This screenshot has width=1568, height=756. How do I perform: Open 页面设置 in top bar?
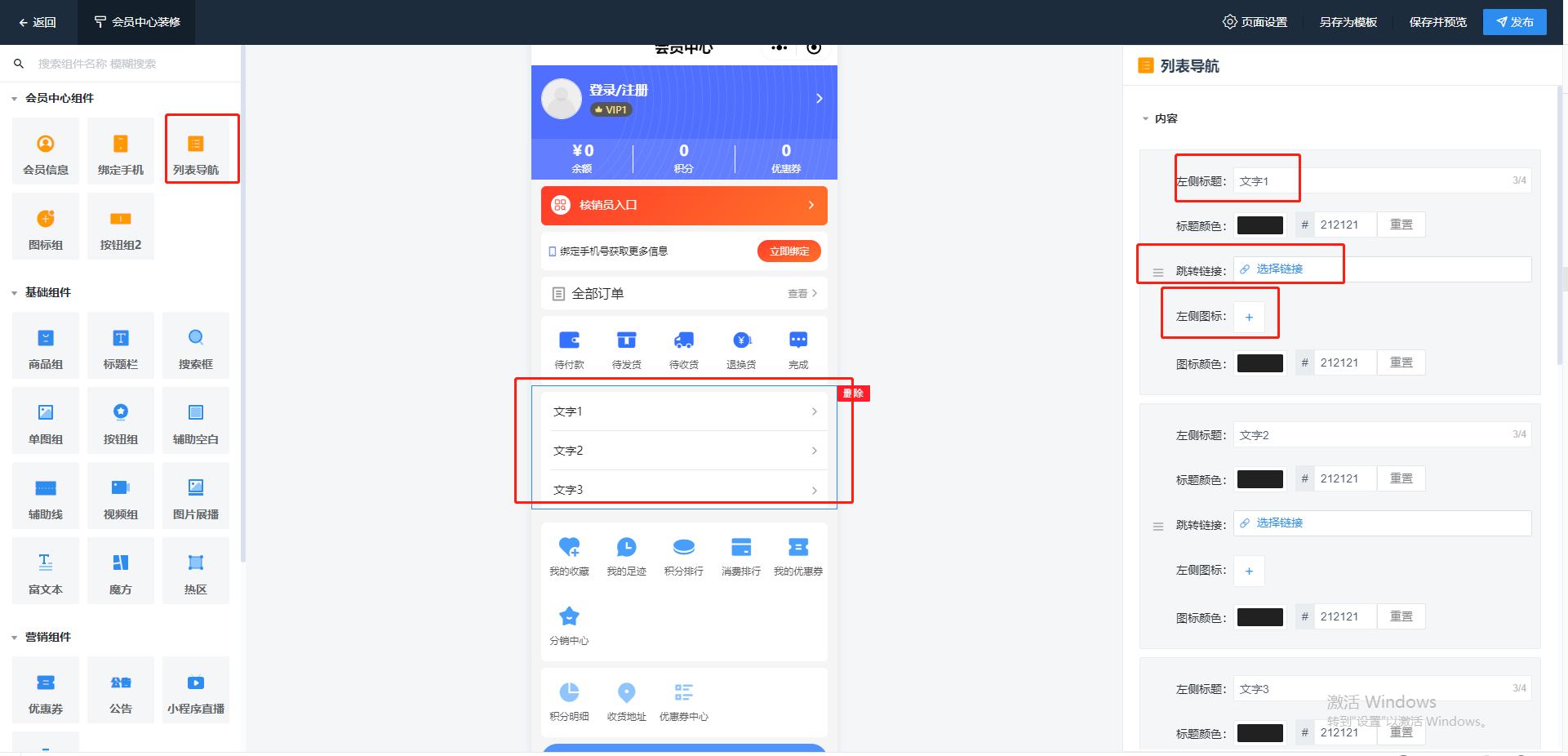click(1255, 22)
